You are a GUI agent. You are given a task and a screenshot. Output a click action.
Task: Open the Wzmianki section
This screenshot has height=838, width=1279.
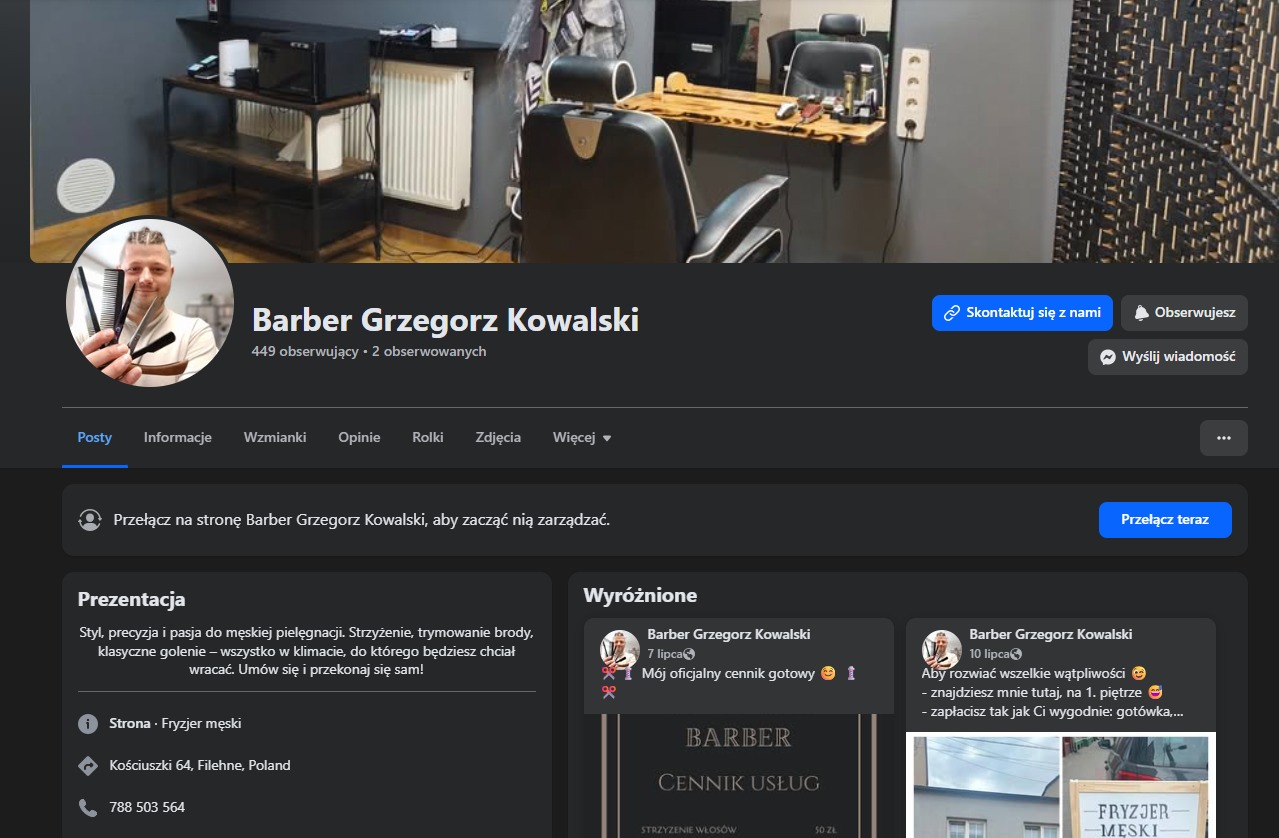(x=274, y=437)
